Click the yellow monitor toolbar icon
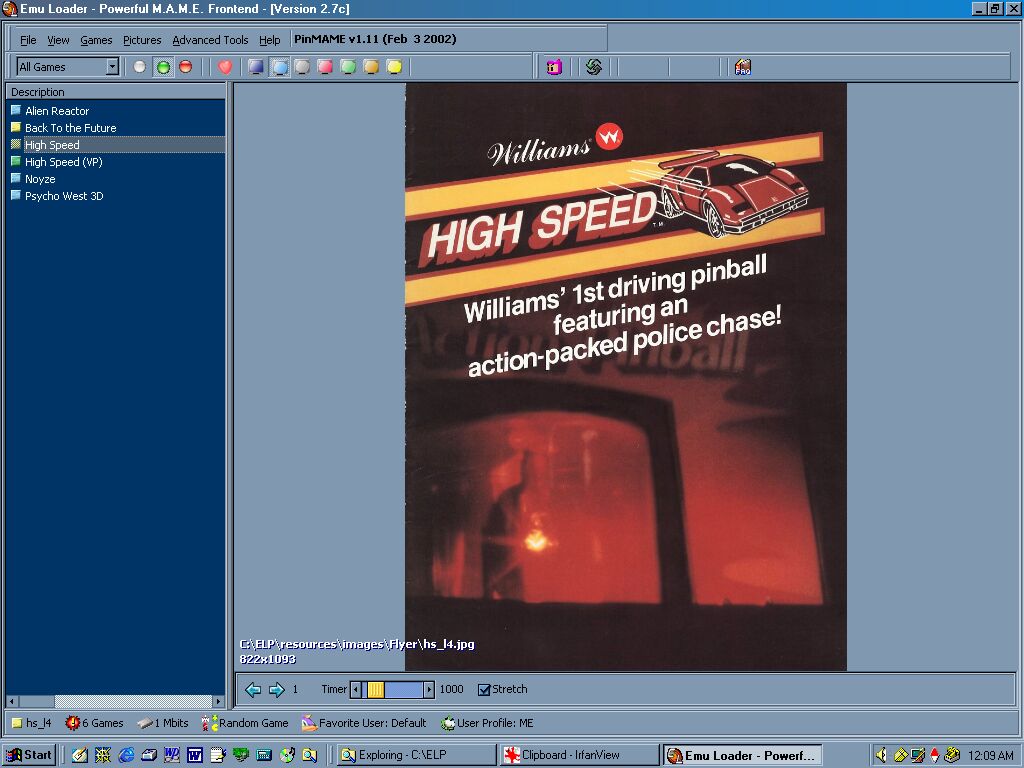Image resolution: width=1024 pixels, height=768 pixels. 394,67
